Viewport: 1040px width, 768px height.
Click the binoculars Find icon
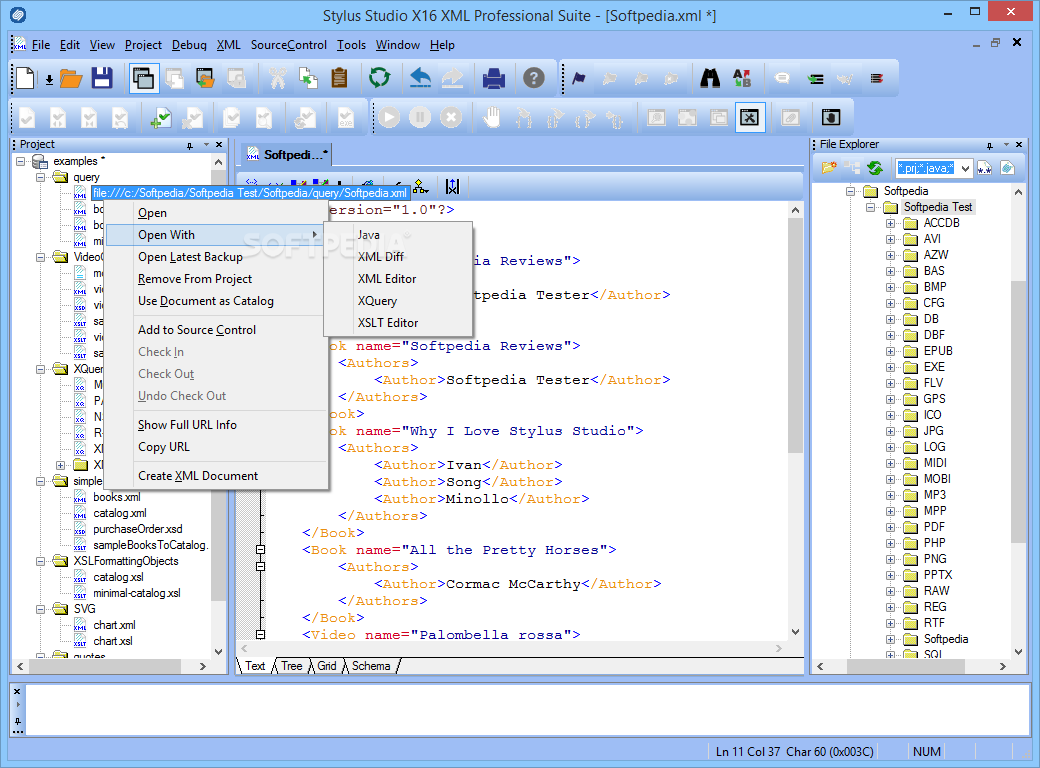[x=710, y=78]
